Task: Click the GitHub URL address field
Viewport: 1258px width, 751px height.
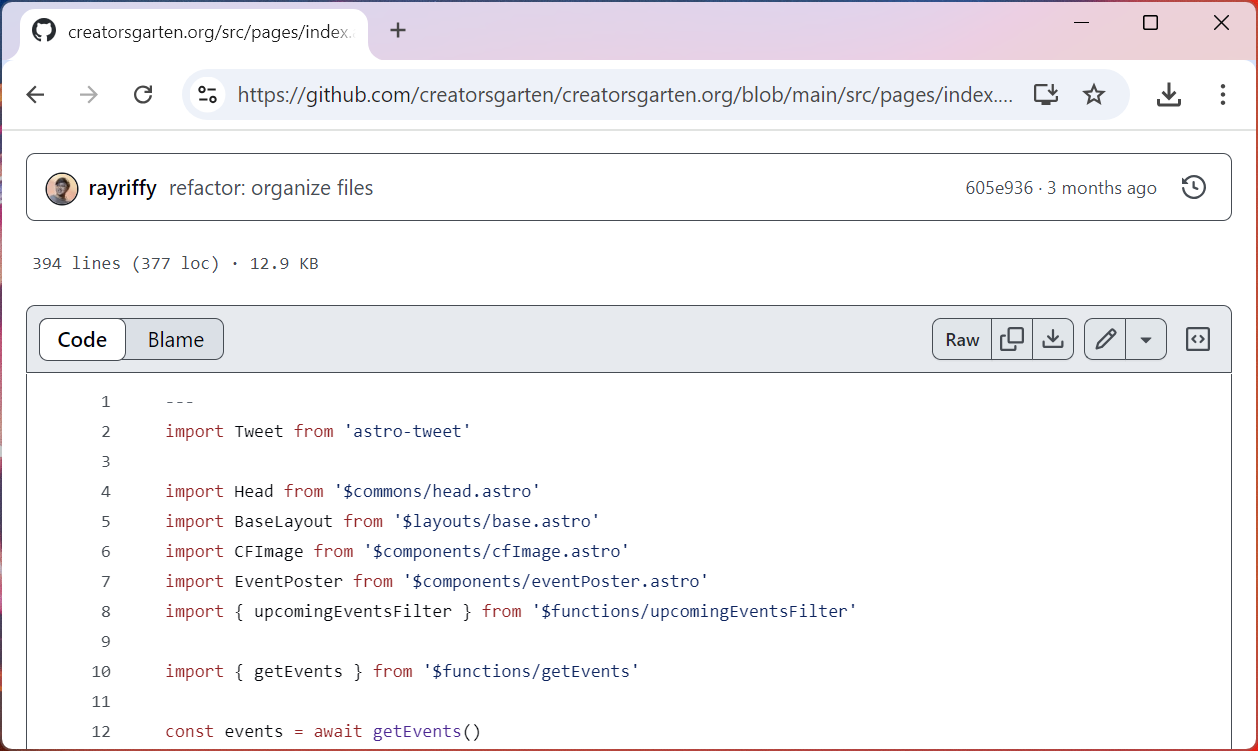Action: point(624,94)
